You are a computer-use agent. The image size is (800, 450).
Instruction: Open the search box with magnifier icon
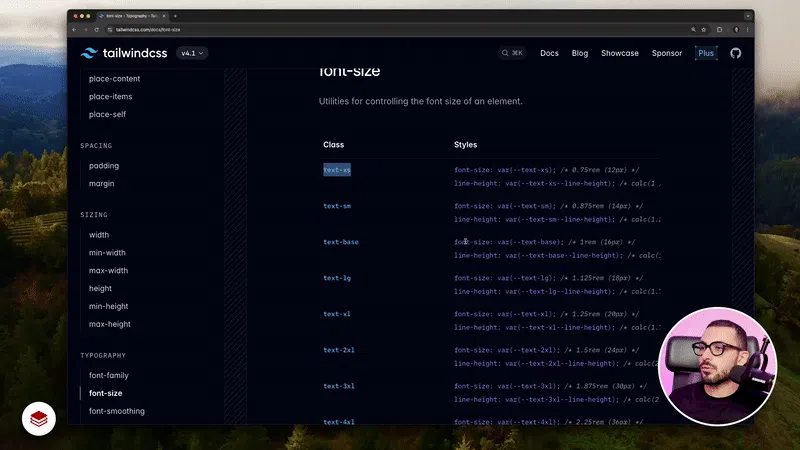tap(512, 53)
